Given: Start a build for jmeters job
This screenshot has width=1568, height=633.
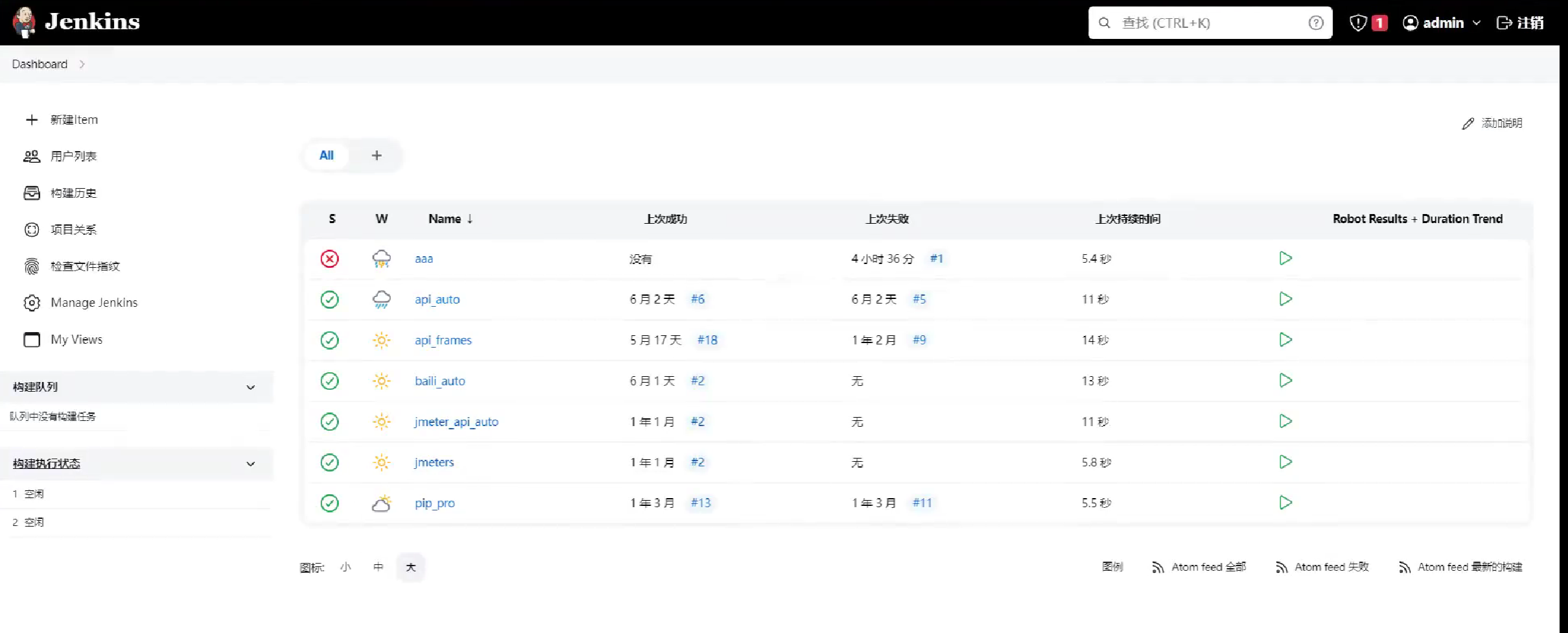Looking at the screenshot, I should point(1285,462).
